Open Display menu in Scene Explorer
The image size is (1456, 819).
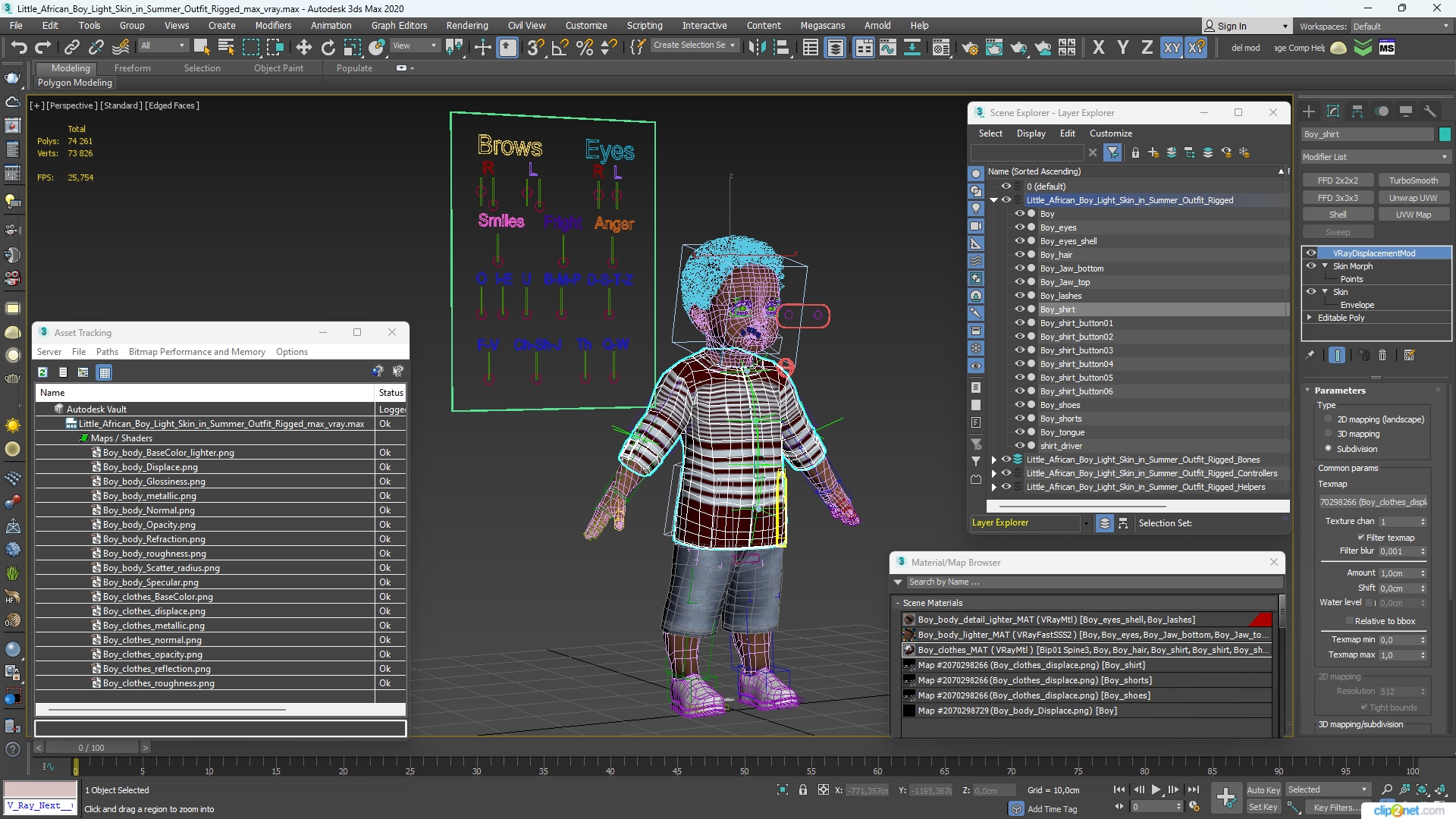(x=1031, y=133)
